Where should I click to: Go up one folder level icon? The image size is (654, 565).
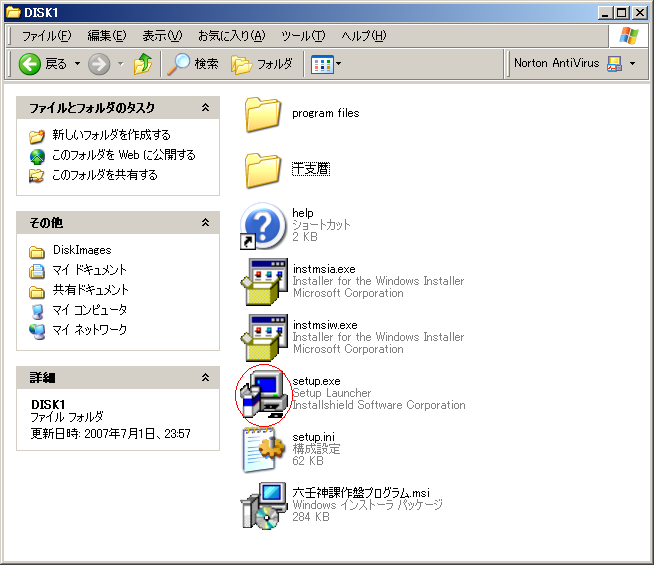tap(143, 64)
